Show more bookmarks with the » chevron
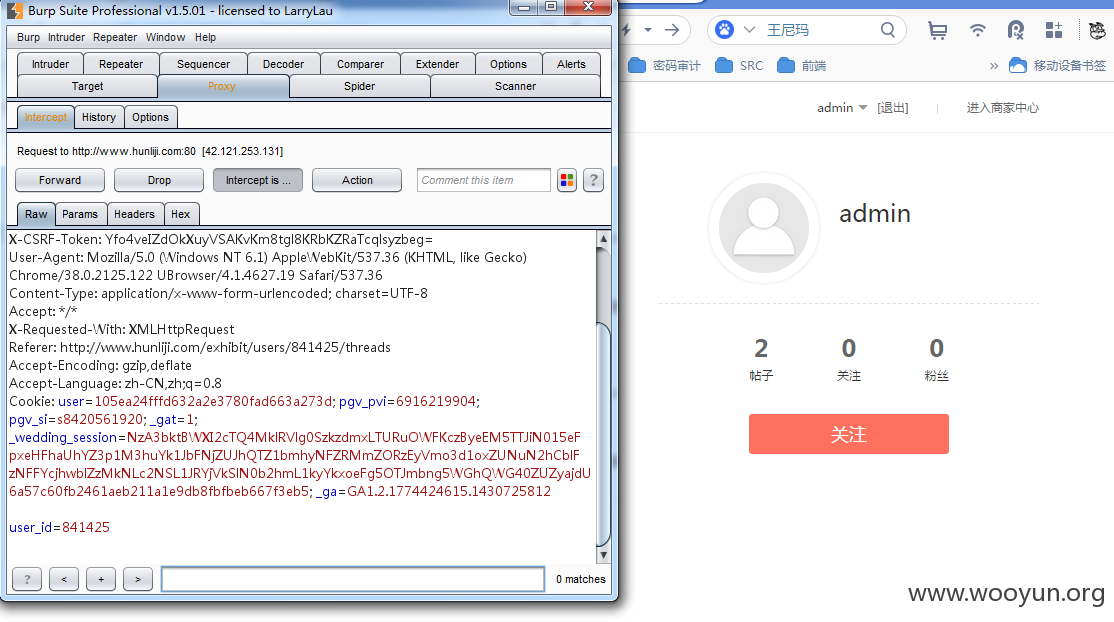 994,66
